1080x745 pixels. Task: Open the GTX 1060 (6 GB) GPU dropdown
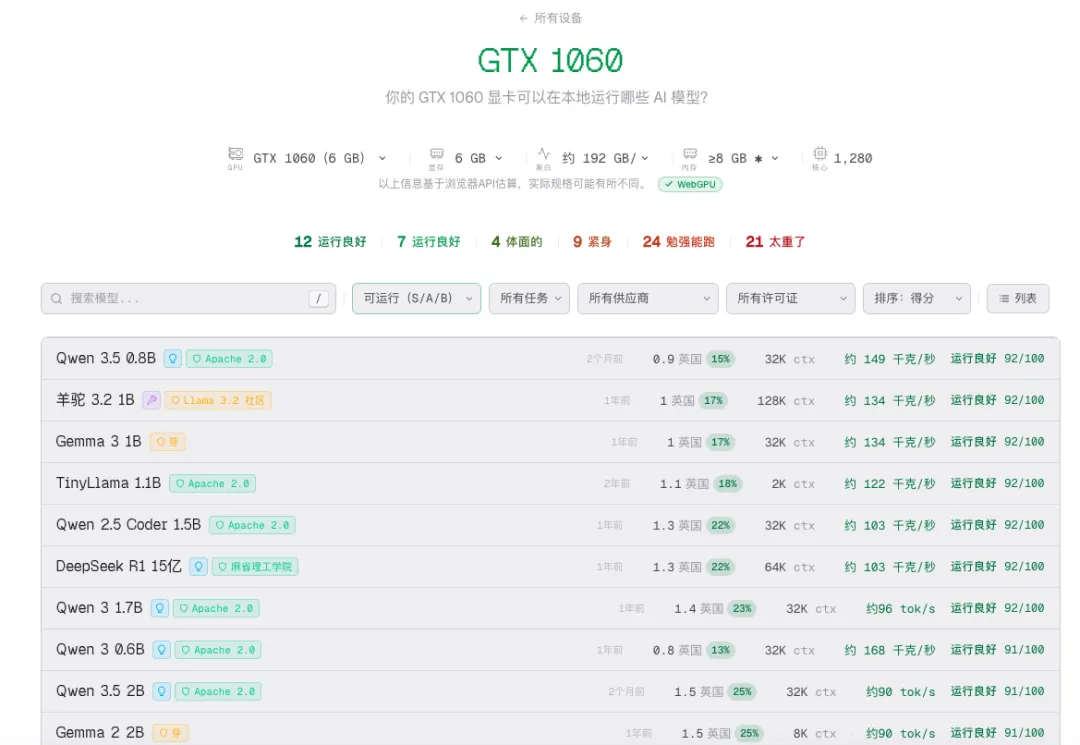[320, 158]
